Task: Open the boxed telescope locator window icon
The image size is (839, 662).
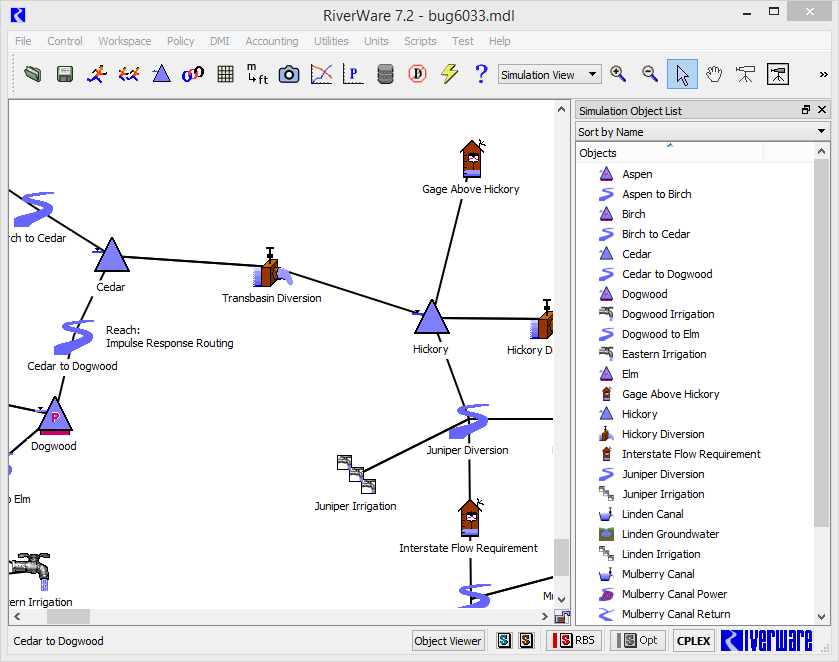Action: click(x=777, y=74)
